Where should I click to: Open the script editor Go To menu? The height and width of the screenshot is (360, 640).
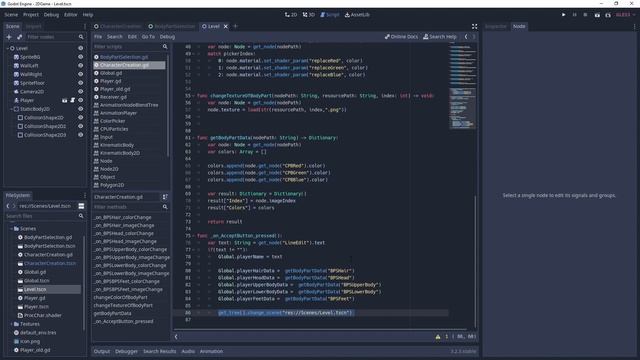click(x=148, y=37)
